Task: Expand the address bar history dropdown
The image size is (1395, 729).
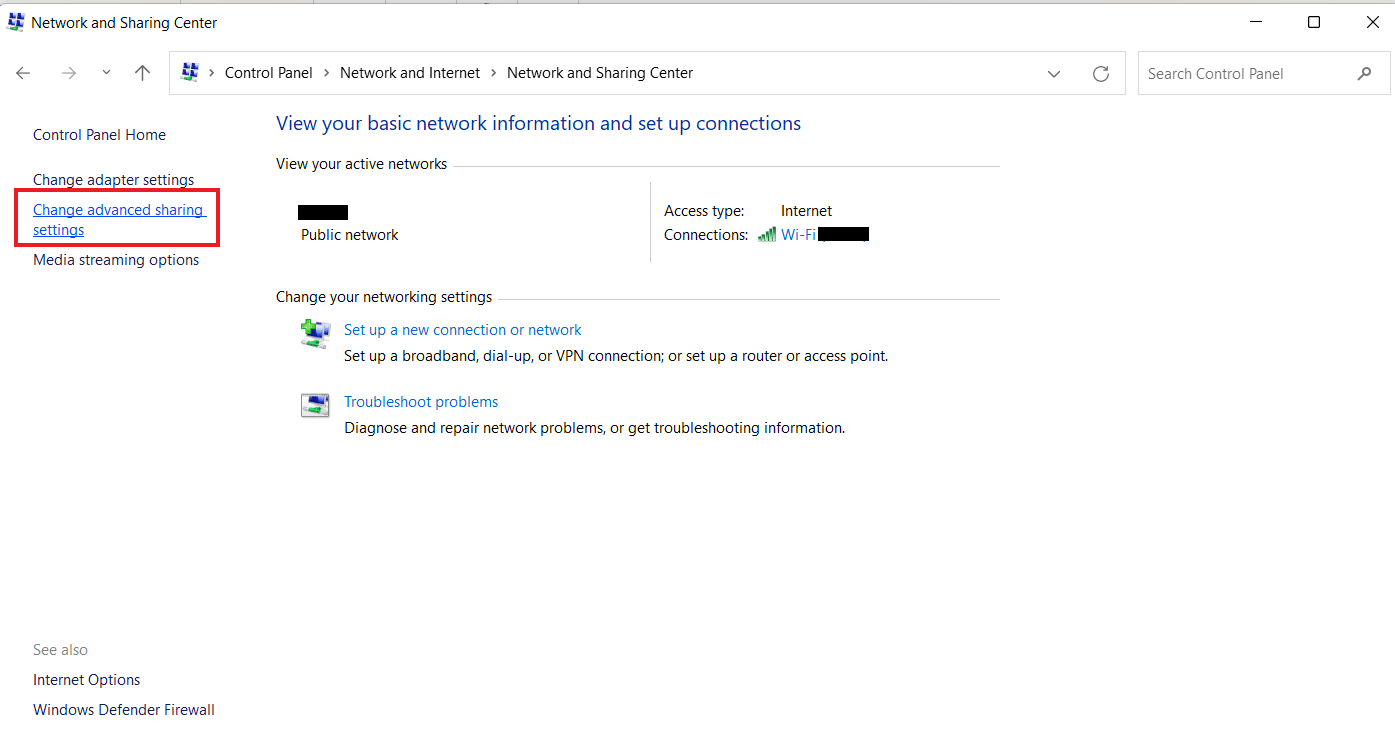Action: point(1054,73)
